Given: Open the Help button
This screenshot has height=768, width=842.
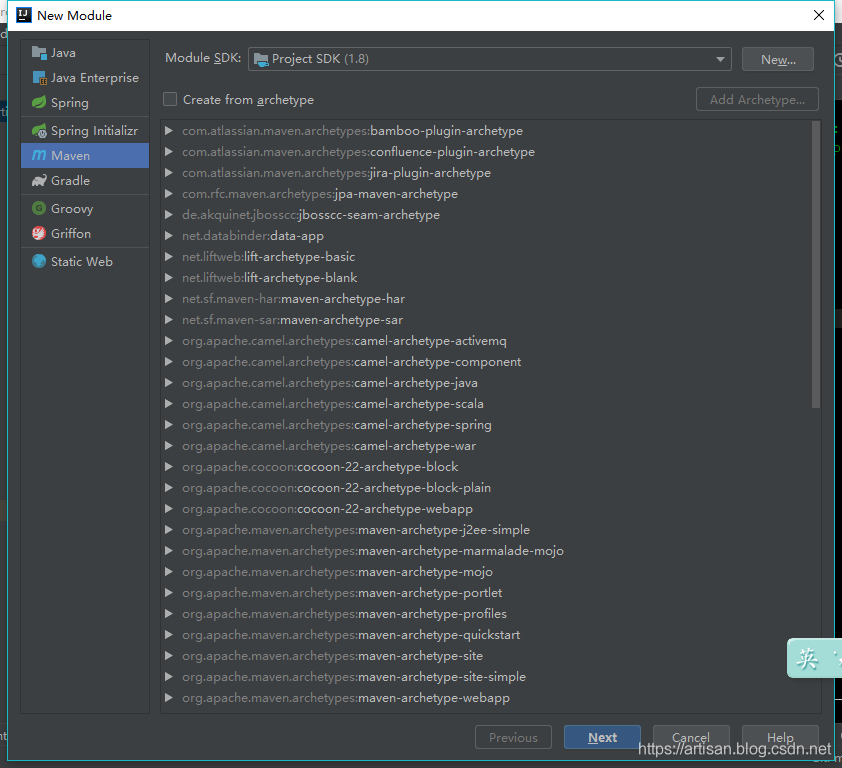Looking at the screenshot, I should (x=780, y=738).
